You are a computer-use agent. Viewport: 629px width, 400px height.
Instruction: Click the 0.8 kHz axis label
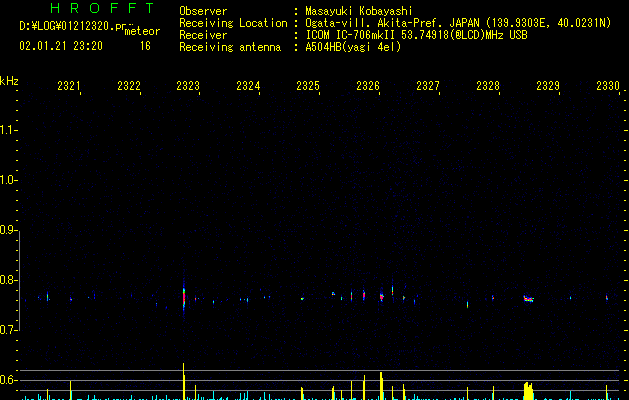(x=8, y=280)
